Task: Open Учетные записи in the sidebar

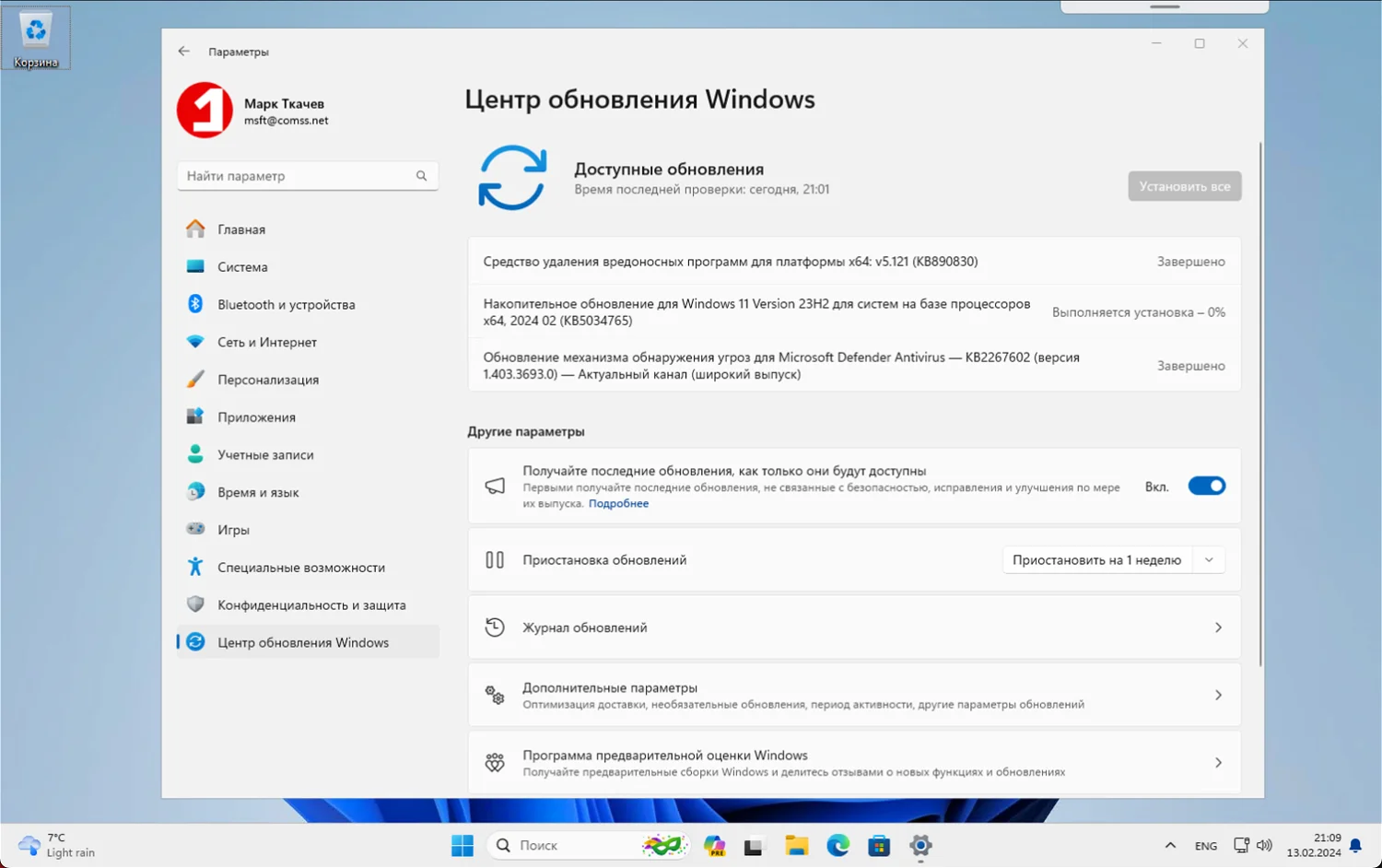Action: coord(308,454)
